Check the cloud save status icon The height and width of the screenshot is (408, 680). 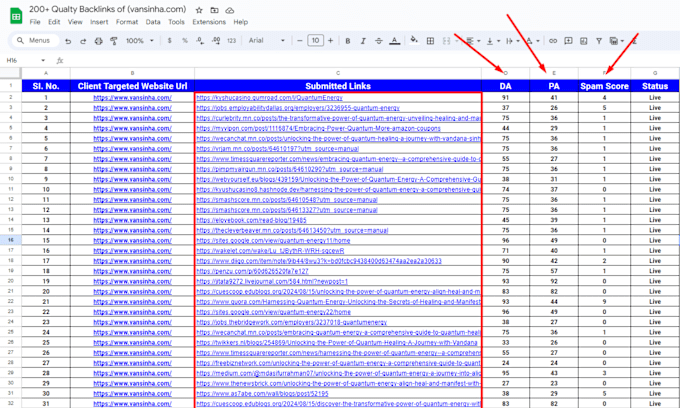[x=230, y=10]
